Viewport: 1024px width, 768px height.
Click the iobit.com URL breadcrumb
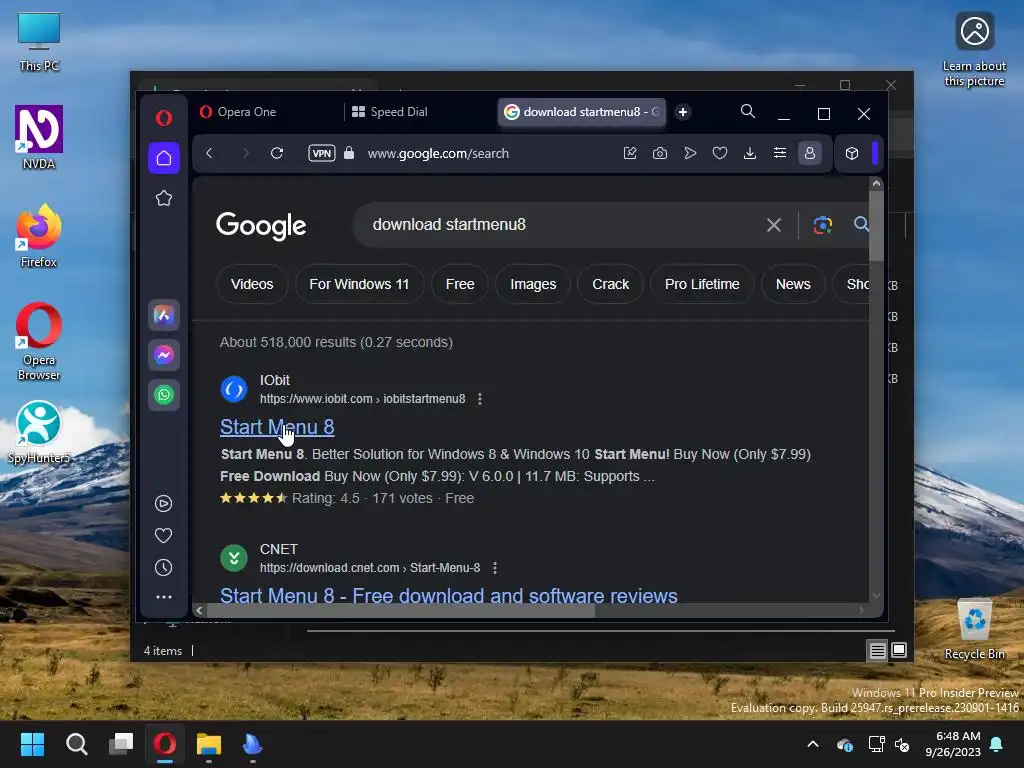[362, 399]
